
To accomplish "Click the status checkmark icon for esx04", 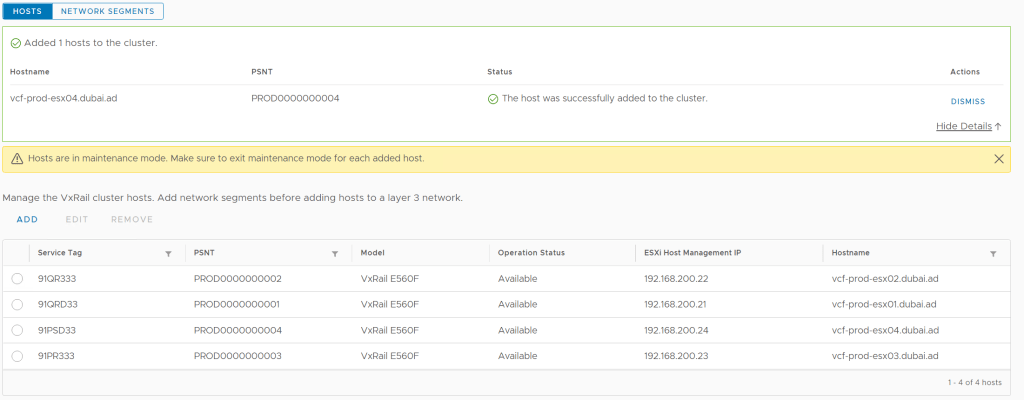I will pyautogui.click(x=493, y=99).
